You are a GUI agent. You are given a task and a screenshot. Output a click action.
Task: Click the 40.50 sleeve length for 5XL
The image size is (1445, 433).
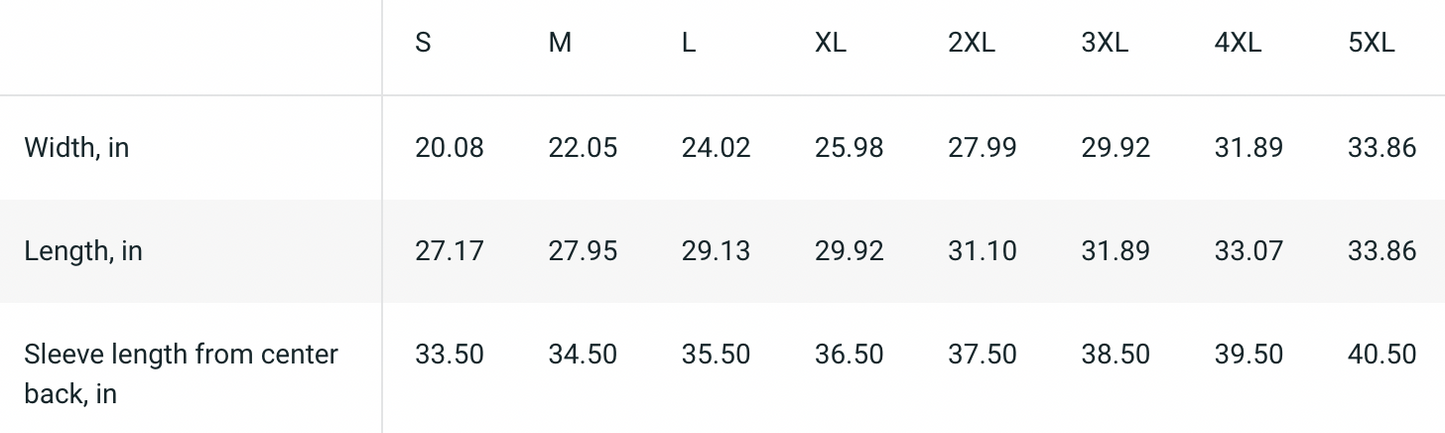click(x=1382, y=355)
